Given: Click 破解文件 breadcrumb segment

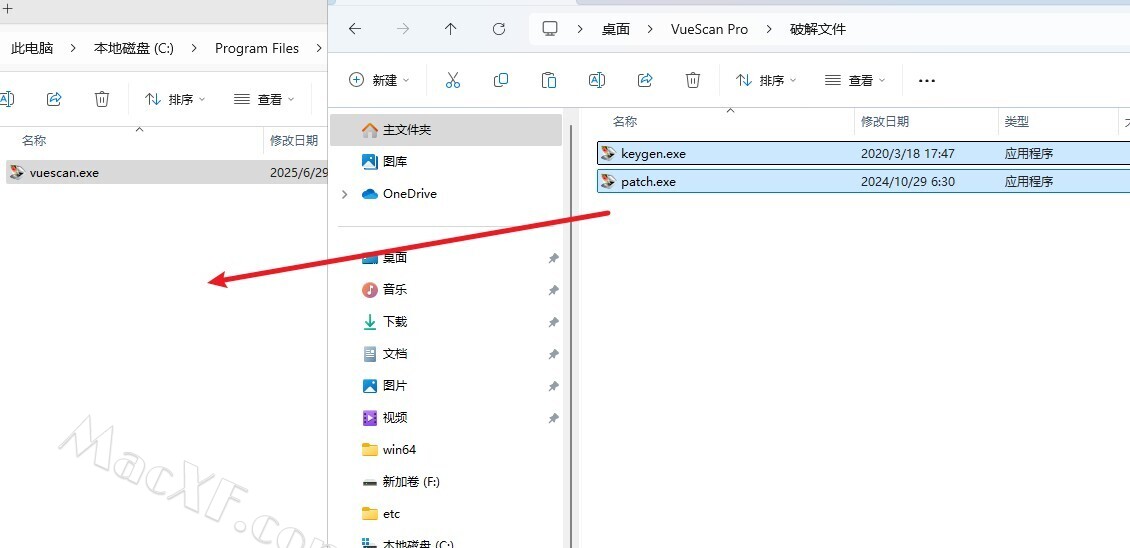Looking at the screenshot, I should point(819,30).
